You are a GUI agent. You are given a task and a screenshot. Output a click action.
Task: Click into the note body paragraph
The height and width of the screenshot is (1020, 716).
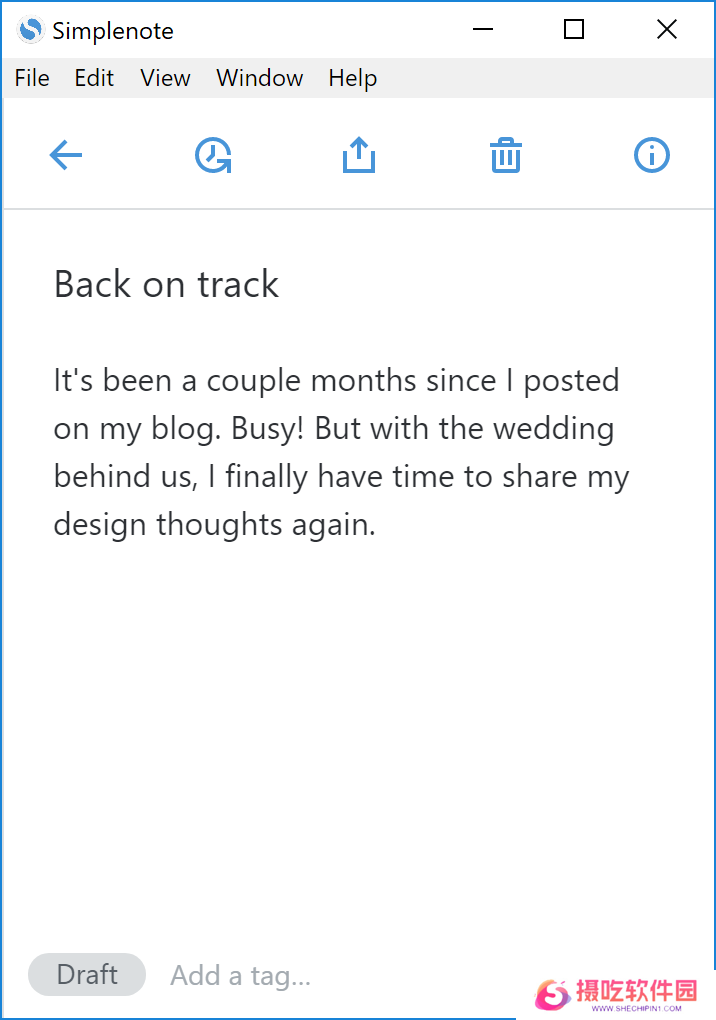[x=340, y=452]
